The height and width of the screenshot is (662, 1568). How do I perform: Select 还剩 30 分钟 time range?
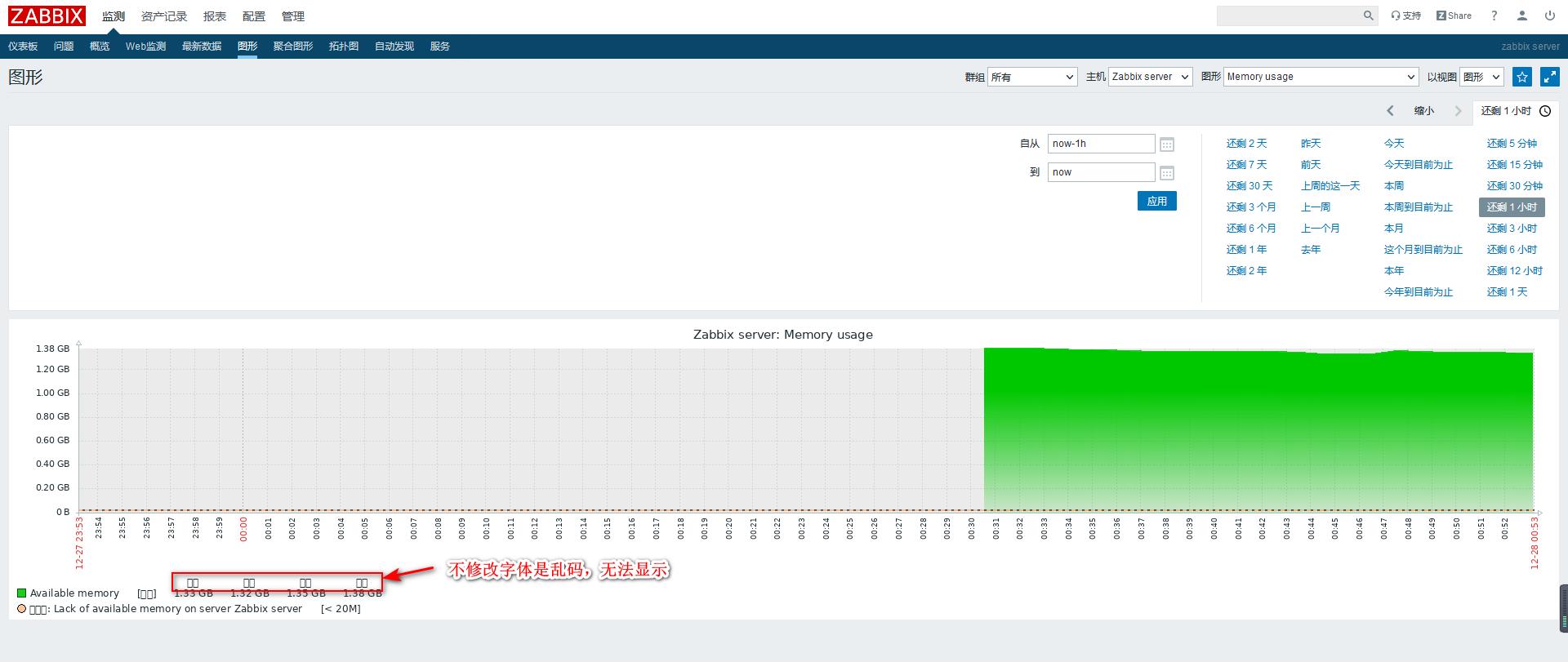pos(1515,186)
